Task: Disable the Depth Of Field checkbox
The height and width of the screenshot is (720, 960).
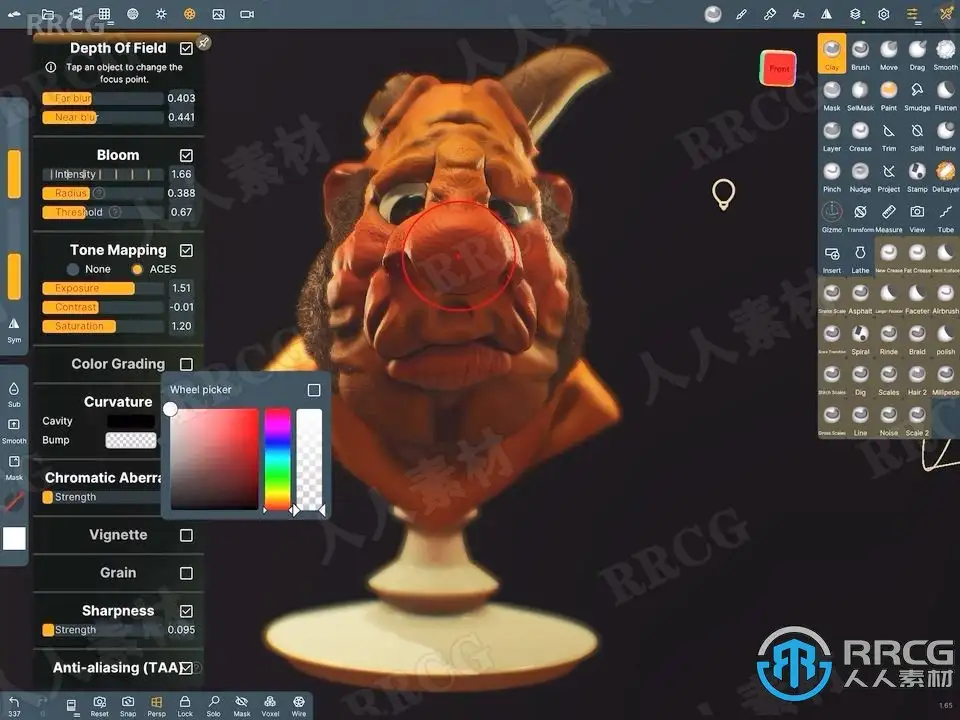Action: tap(186, 48)
